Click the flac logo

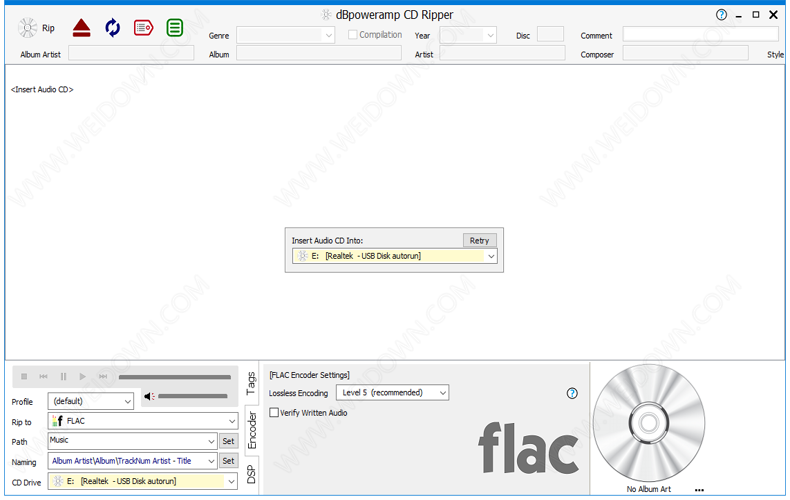point(528,448)
